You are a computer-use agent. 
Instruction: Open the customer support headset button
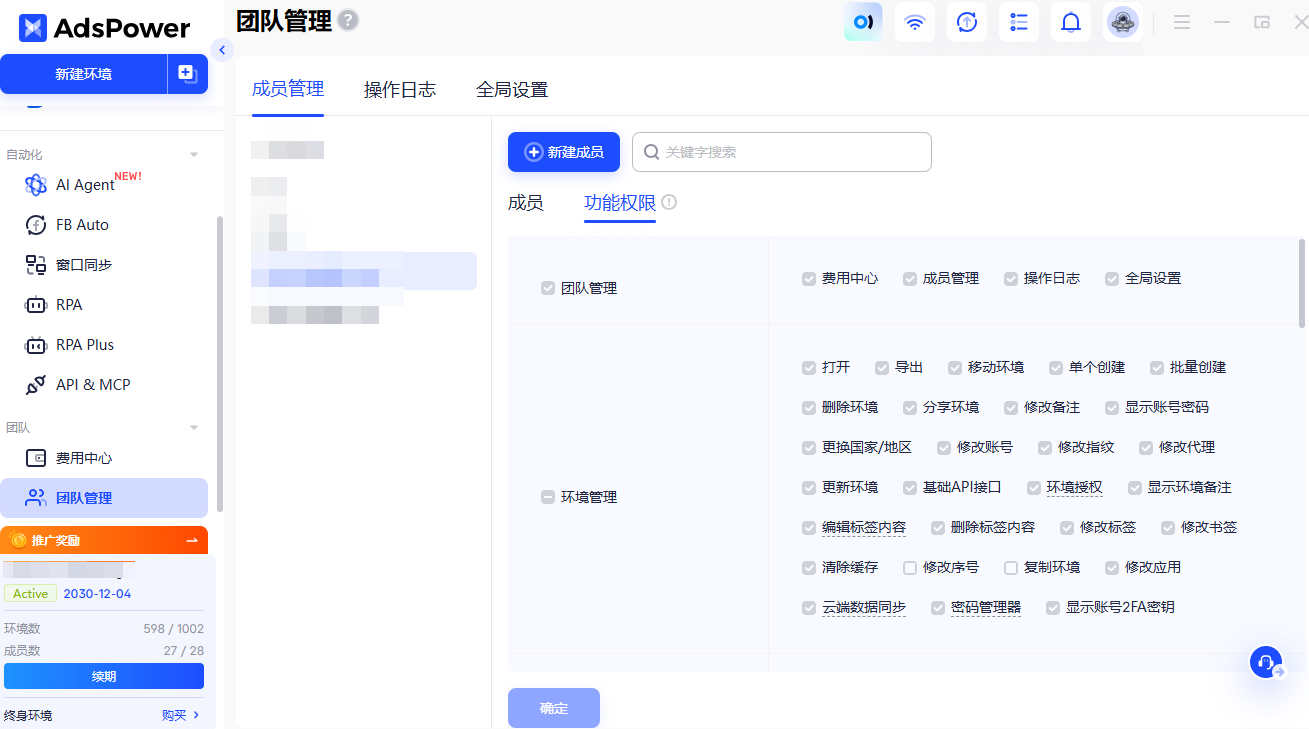1267,662
